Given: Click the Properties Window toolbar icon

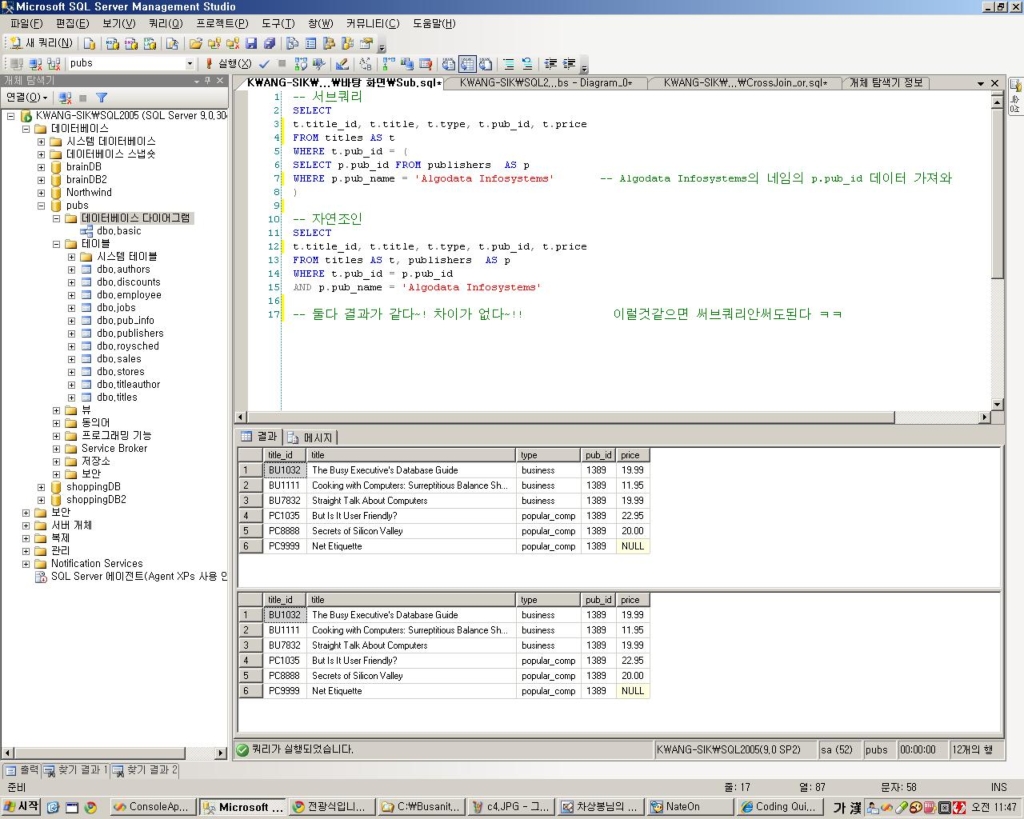Looking at the screenshot, I should (x=366, y=44).
